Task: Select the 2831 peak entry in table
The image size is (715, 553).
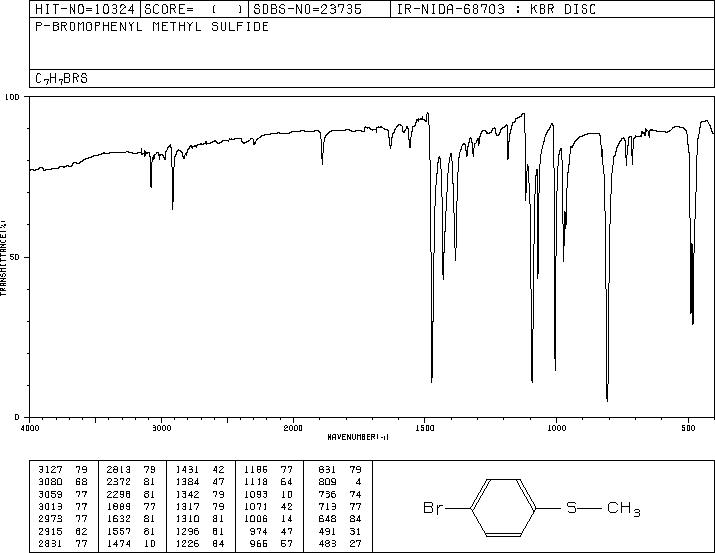Action: pos(51,543)
